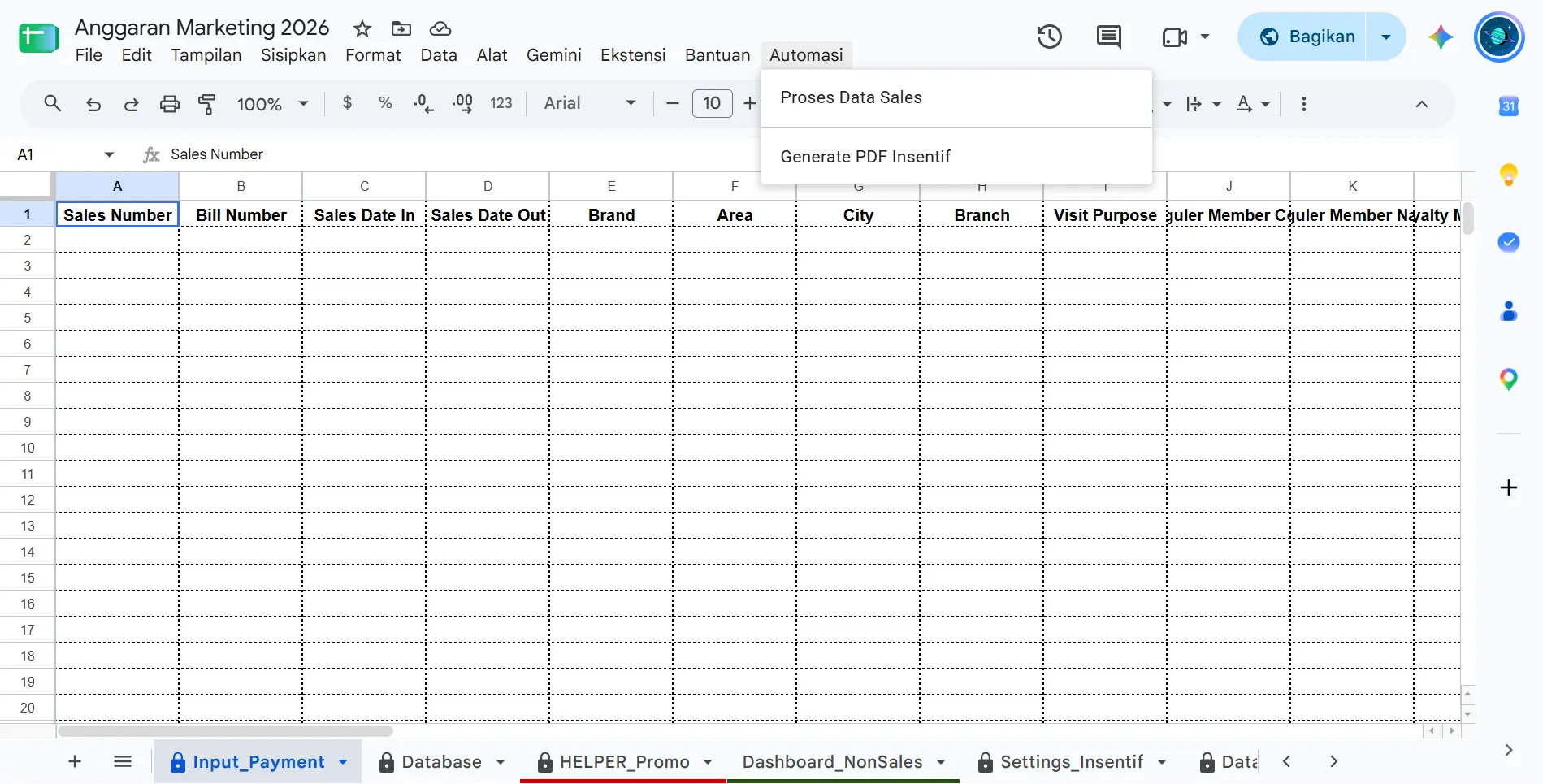
Task: Show the all sheets list
Action: click(x=123, y=761)
